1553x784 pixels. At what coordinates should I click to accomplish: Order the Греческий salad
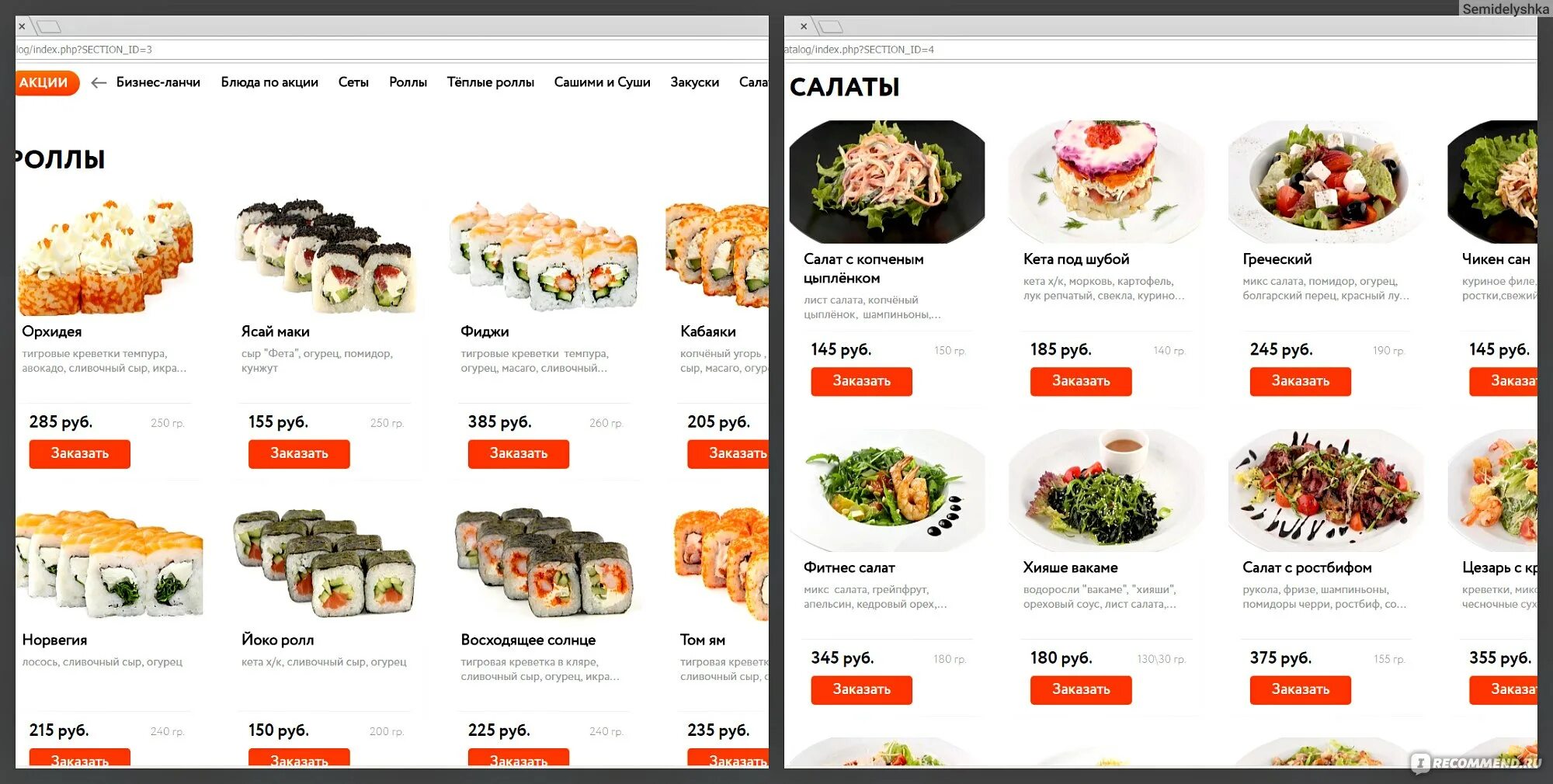[x=1301, y=381]
